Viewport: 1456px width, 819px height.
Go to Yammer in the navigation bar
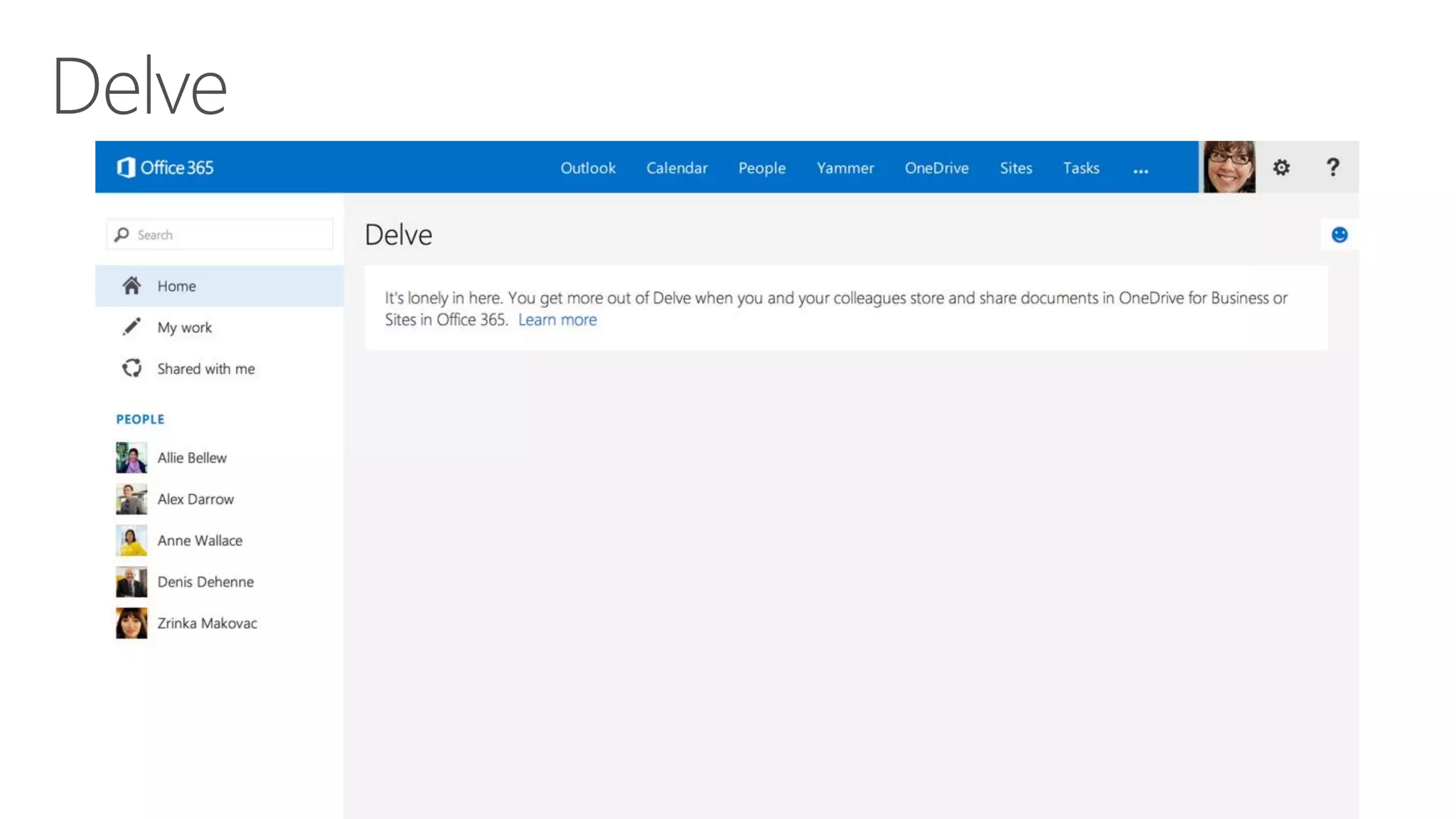(845, 168)
